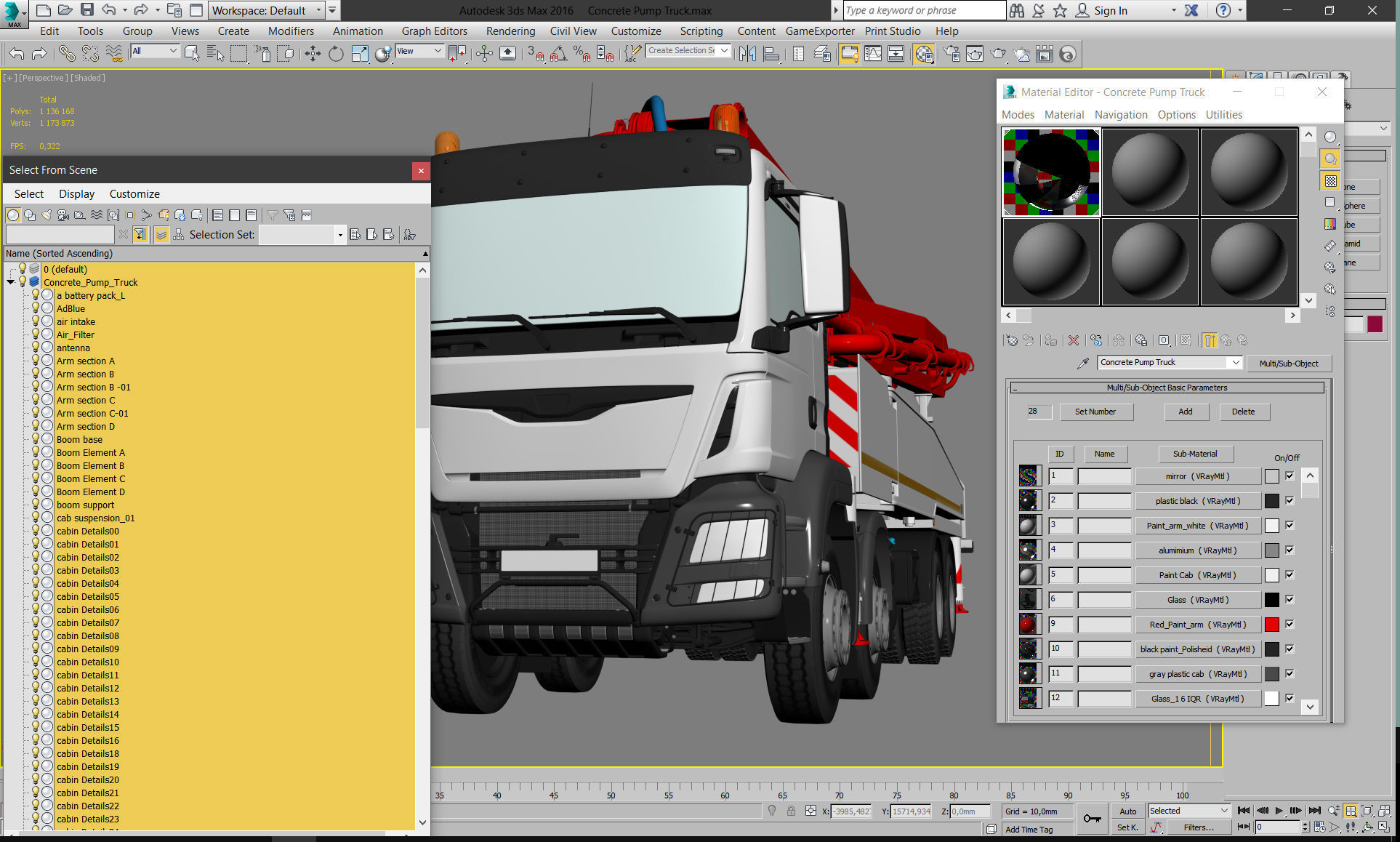Viewport: 1400px width, 842px height.
Task: Open the Red_Paint_arm (VRayMtl) sub-material
Action: (1197, 625)
